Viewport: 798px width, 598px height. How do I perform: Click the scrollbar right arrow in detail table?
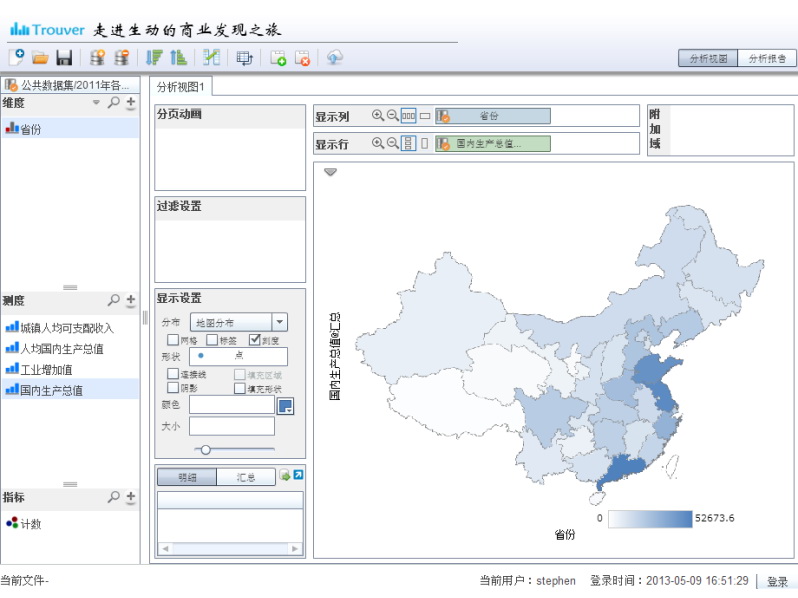pyautogui.click(x=295, y=549)
